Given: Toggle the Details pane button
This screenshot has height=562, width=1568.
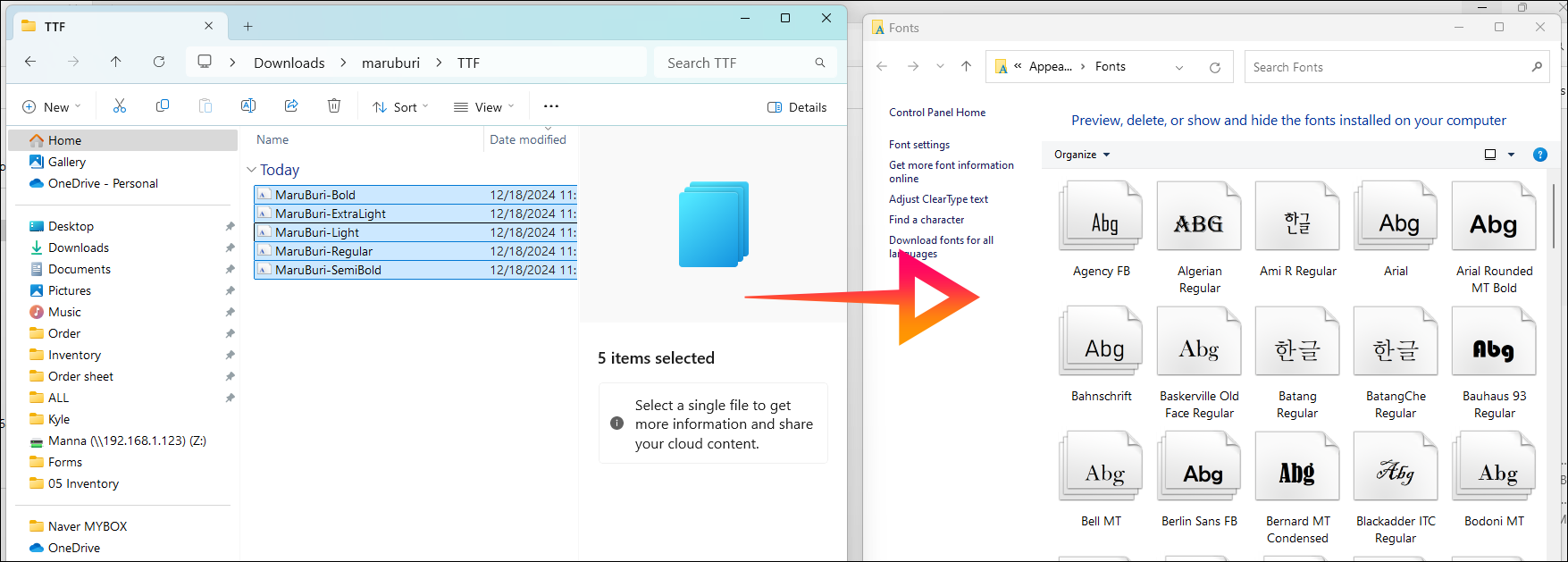Looking at the screenshot, I should [x=797, y=107].
